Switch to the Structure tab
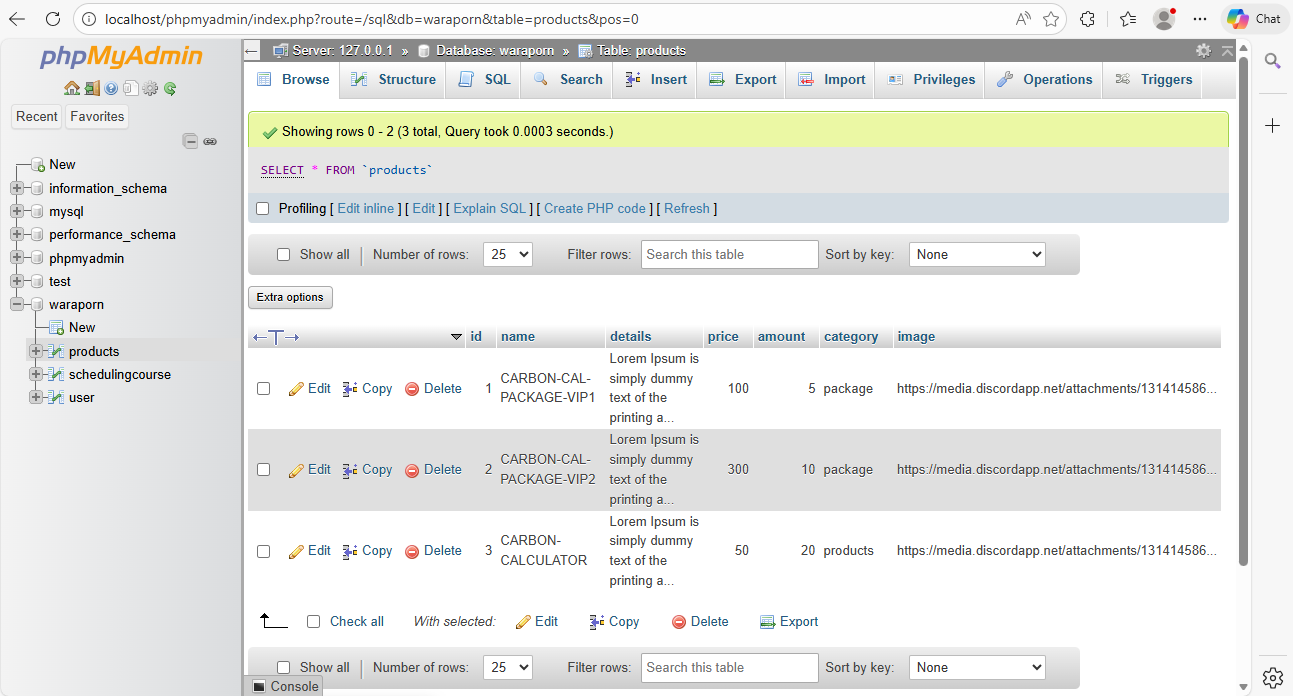 394,80
